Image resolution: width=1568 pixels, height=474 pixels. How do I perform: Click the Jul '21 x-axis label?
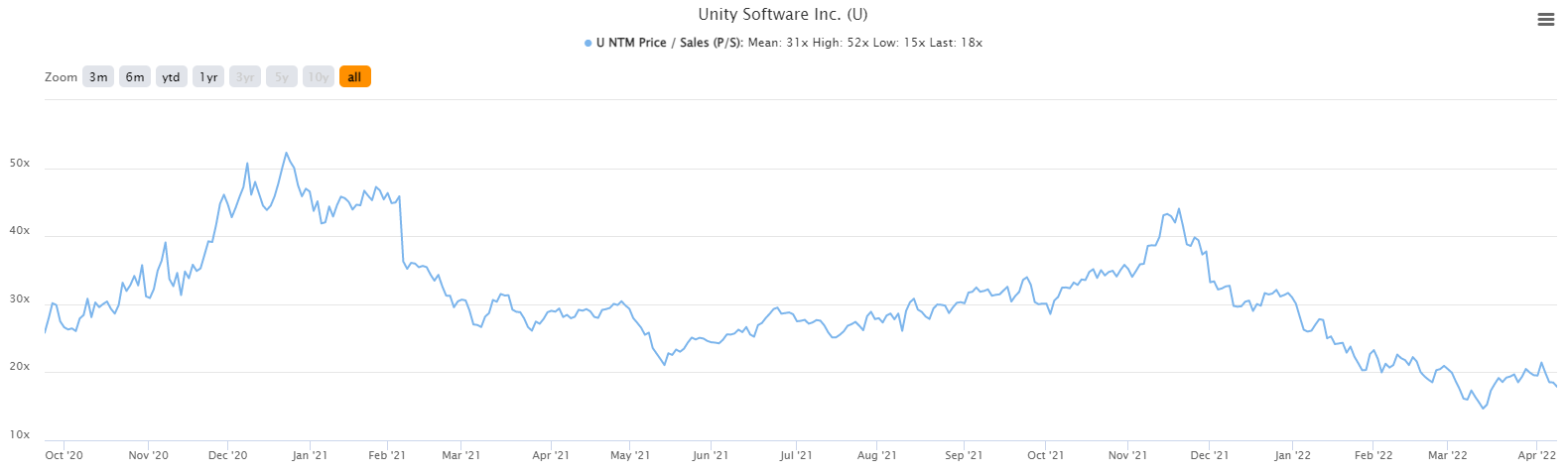(796, 455)
